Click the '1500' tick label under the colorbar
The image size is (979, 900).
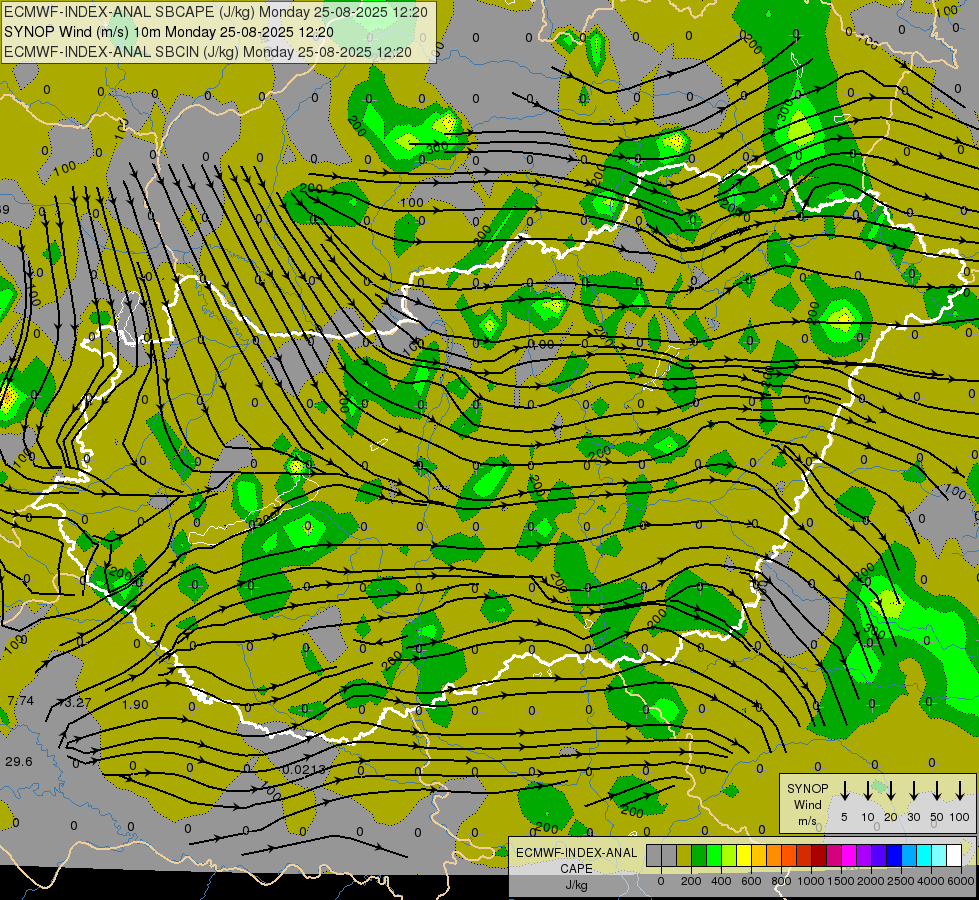coord(841,881)
